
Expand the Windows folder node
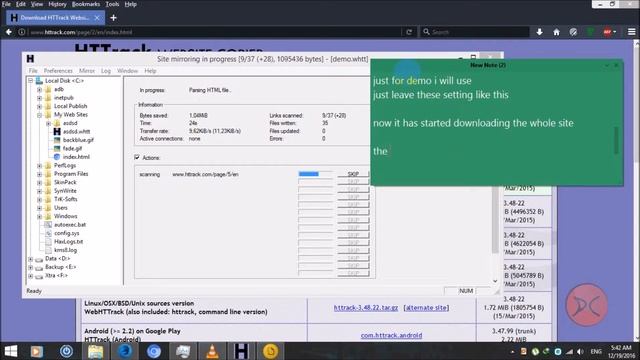tap(40, 216)
